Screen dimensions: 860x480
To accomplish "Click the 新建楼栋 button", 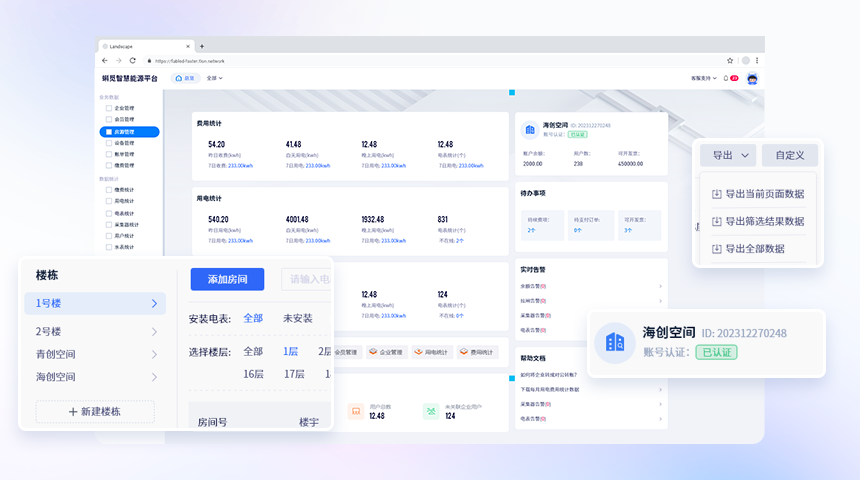I will click(x=95, y=412).
